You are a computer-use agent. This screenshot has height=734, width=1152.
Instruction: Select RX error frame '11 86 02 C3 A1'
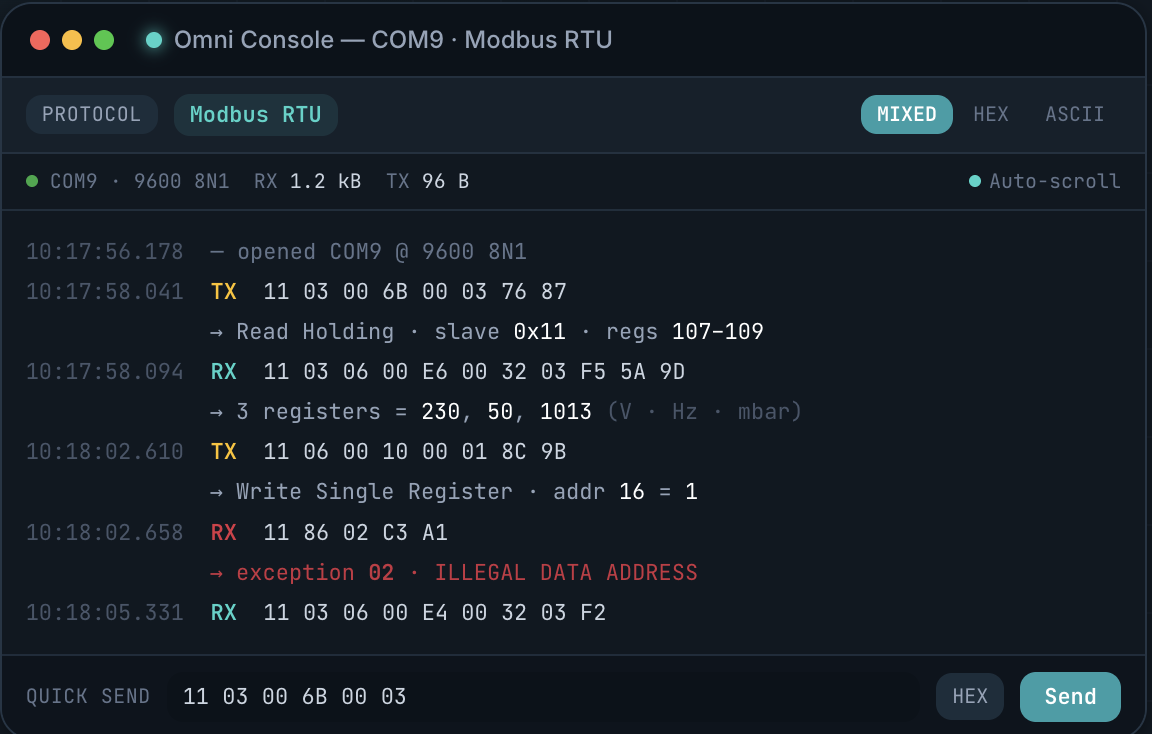(356, 533)
